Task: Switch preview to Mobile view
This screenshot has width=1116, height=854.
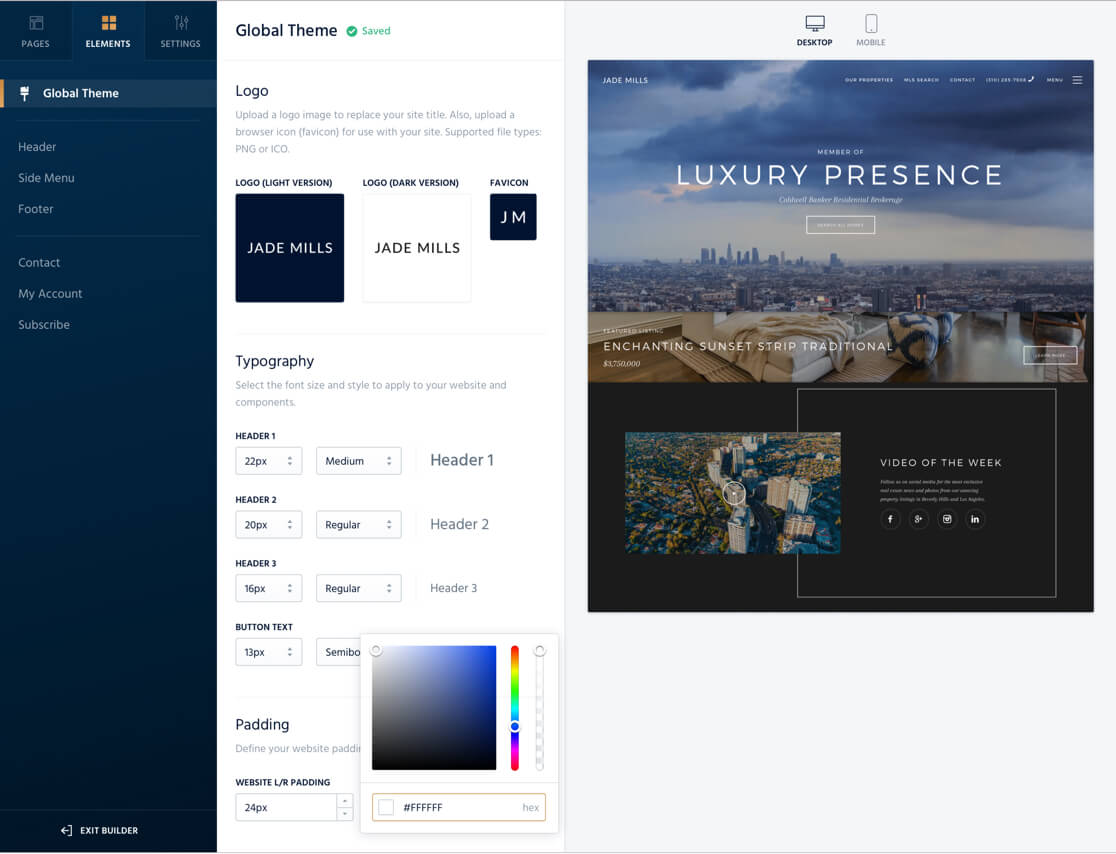Action: [x=870, y=31]
